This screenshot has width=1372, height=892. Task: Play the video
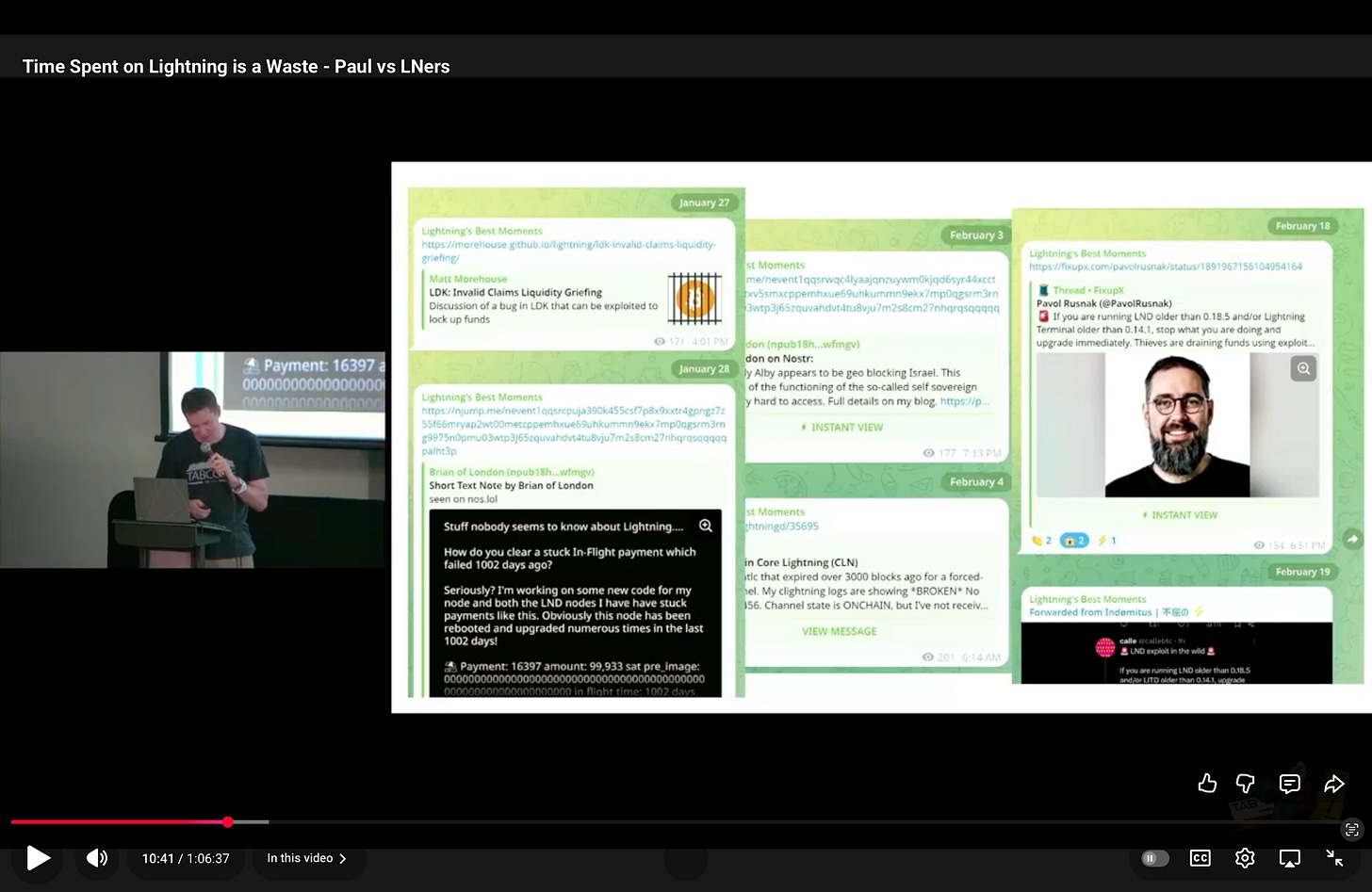pos(38,858)
